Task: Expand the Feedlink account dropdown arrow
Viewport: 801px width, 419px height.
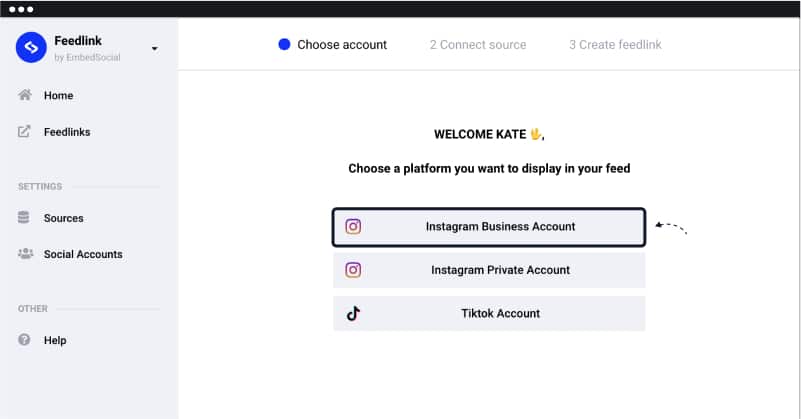Action: (x=154, y=49)
